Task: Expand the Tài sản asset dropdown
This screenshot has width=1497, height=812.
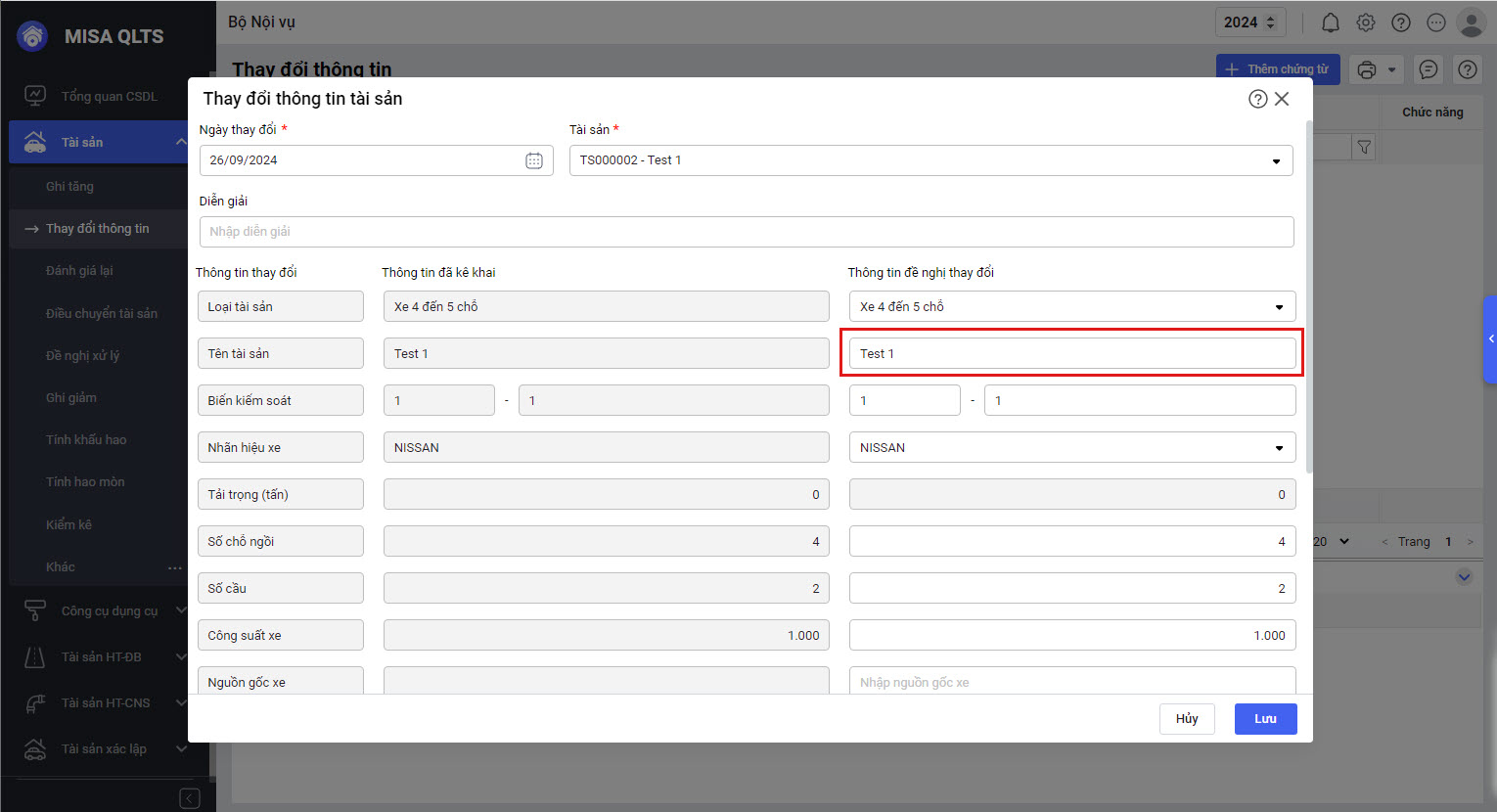Action: 1276,161
